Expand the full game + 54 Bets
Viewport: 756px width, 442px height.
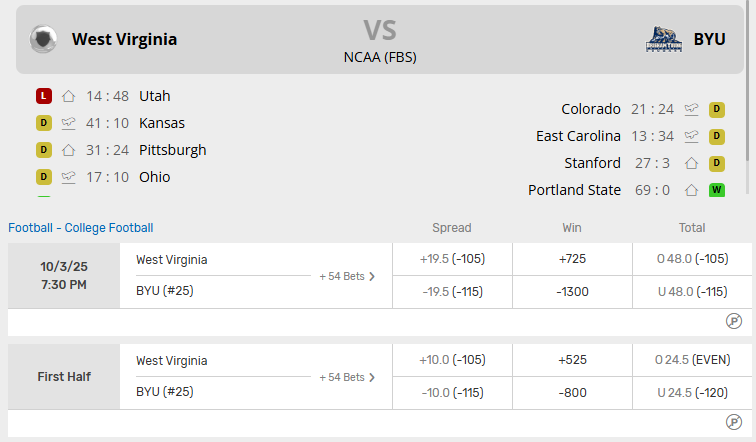pyautogui.click(x=347, y=276)
